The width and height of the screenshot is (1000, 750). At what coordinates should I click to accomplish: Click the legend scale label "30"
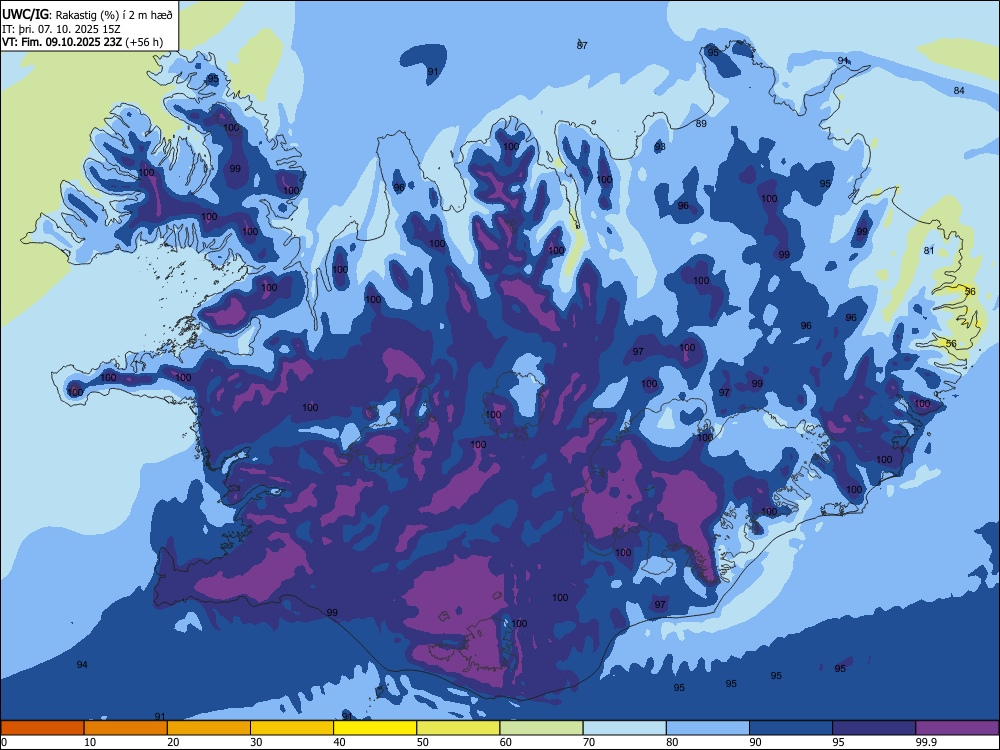(256, 742)
